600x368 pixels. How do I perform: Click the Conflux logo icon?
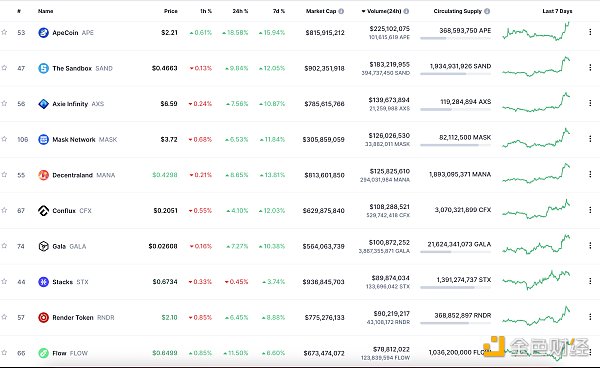coord(43,210)
